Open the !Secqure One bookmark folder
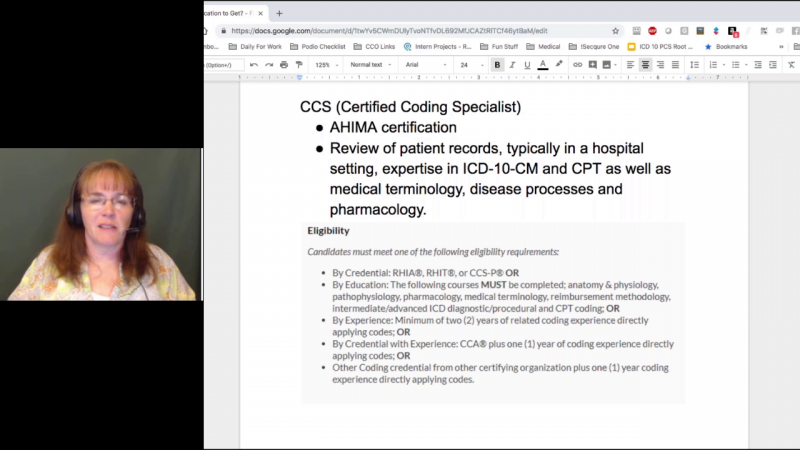The height and width of the screenshot is (450, 800). 594,46
